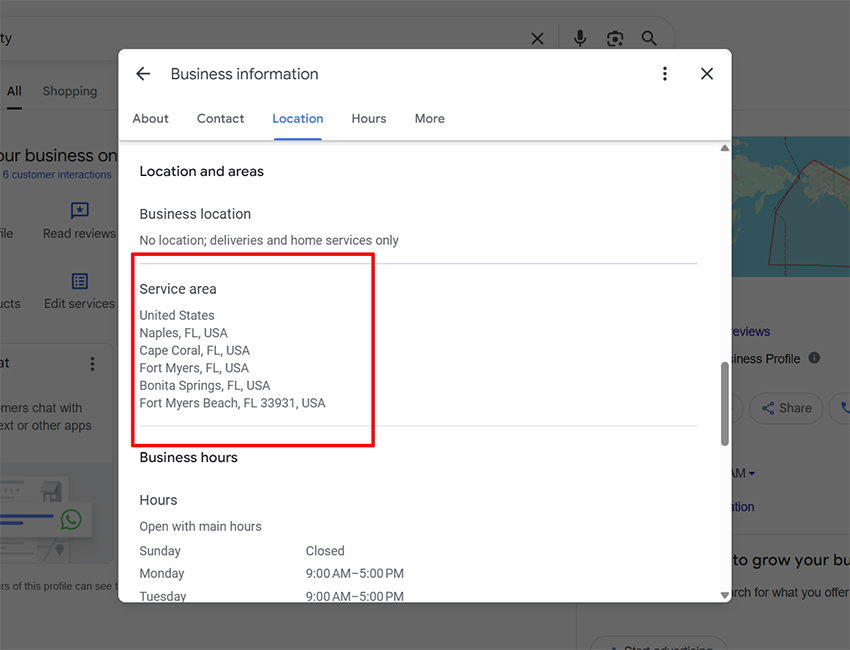The height and width of the screenshot is (650, 850).
Task: Switch to the About tab
Action: pyautogui.click(x=151, y=118)
